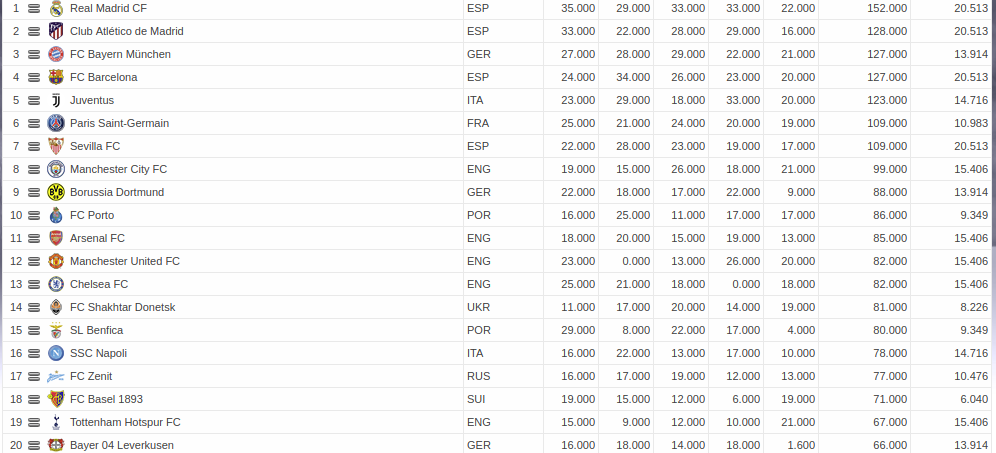This screenshot has height=453, width=996.
Task: Click the FC Zenit logo icon
Action: click(56, 376)
